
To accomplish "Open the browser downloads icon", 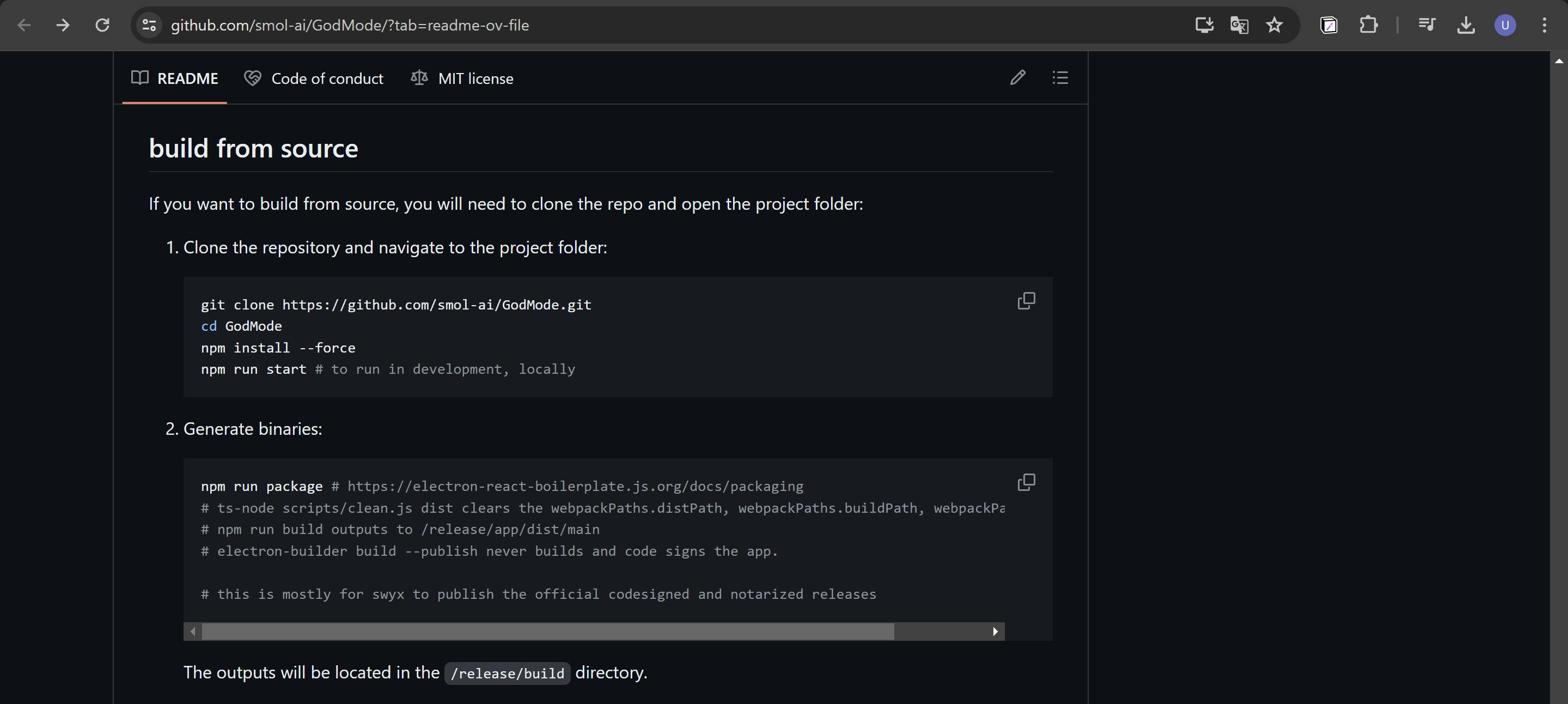I will click(1466, 25).
